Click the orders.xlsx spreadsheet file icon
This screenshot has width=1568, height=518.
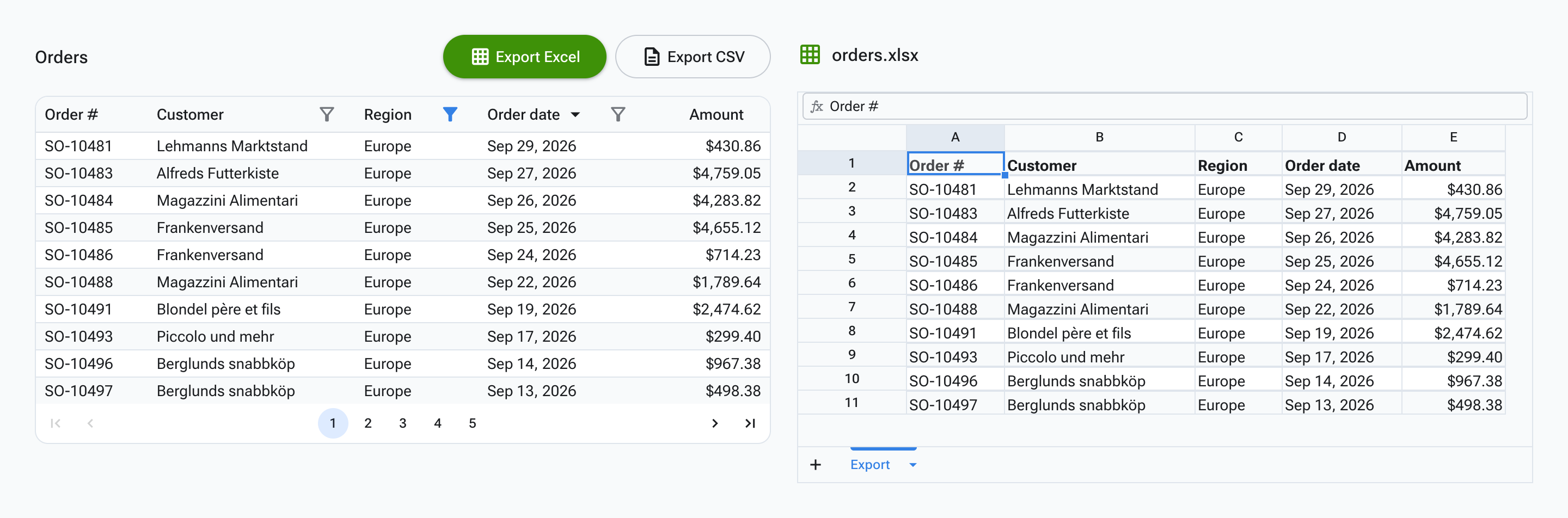[810, 55]
